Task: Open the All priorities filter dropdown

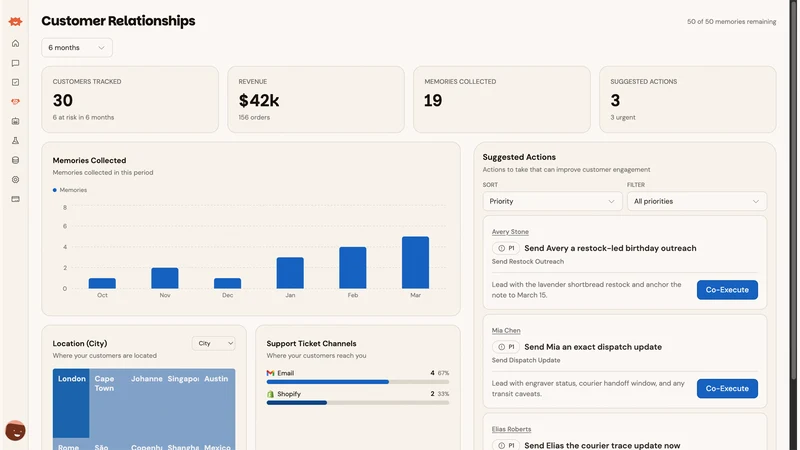Action: pyautogui.click(x=696, y=201)
